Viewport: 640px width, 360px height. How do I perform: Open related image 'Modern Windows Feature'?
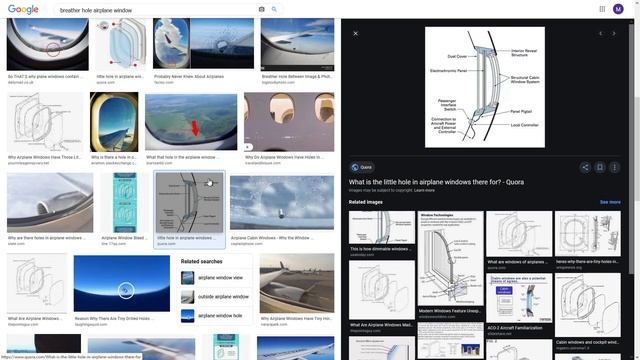point(451,258)
